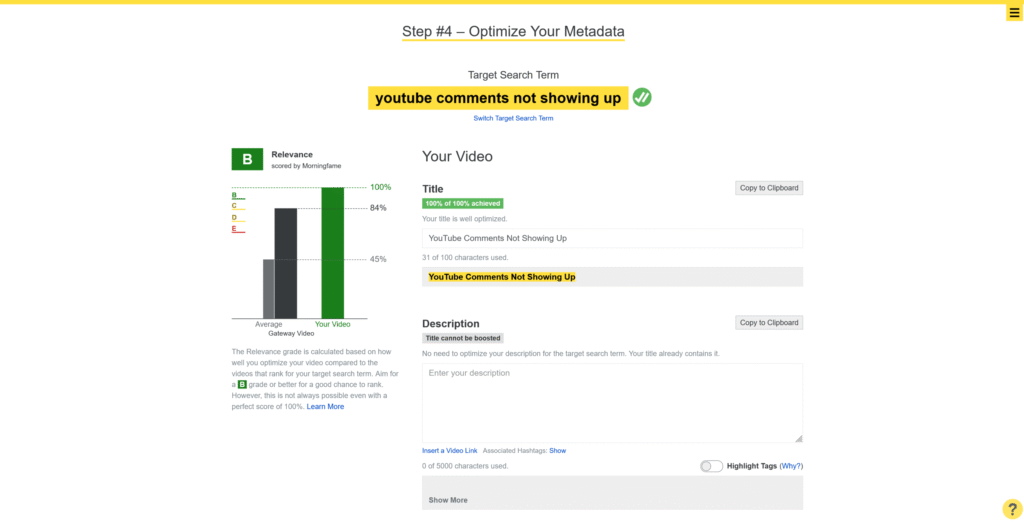Open the hamburger menu in top corner
This screenshot has width=1024, height=522.
pos(1014,13)
